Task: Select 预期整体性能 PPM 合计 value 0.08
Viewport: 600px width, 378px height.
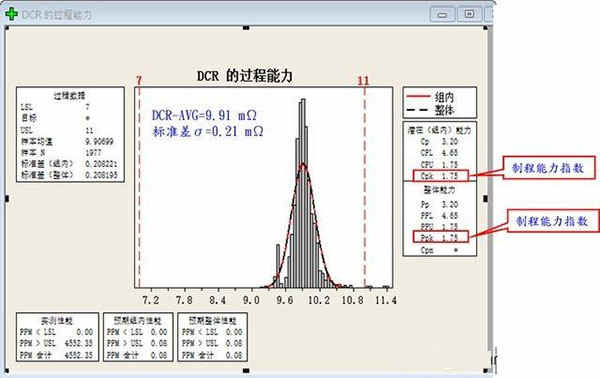Action: [x=234, y=355]
